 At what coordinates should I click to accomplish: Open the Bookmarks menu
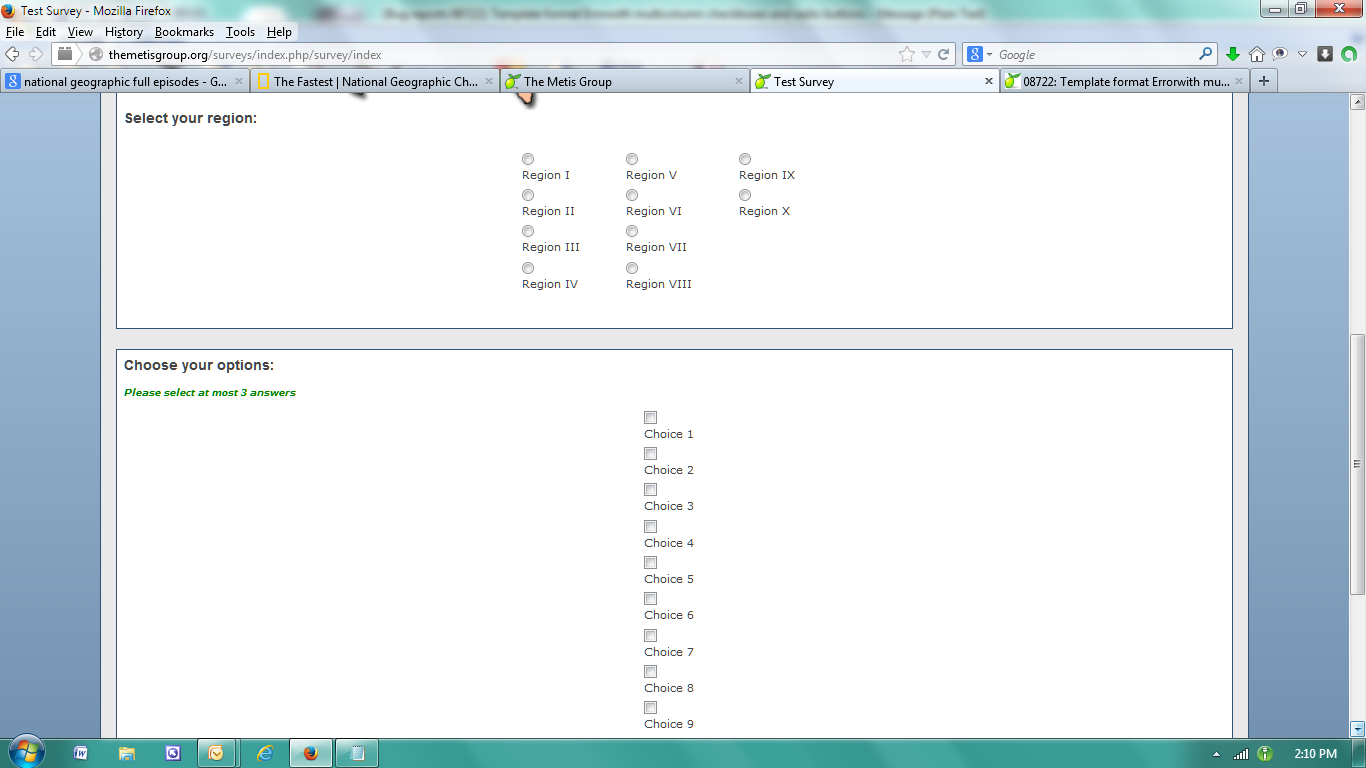click(x=184, y=32)
